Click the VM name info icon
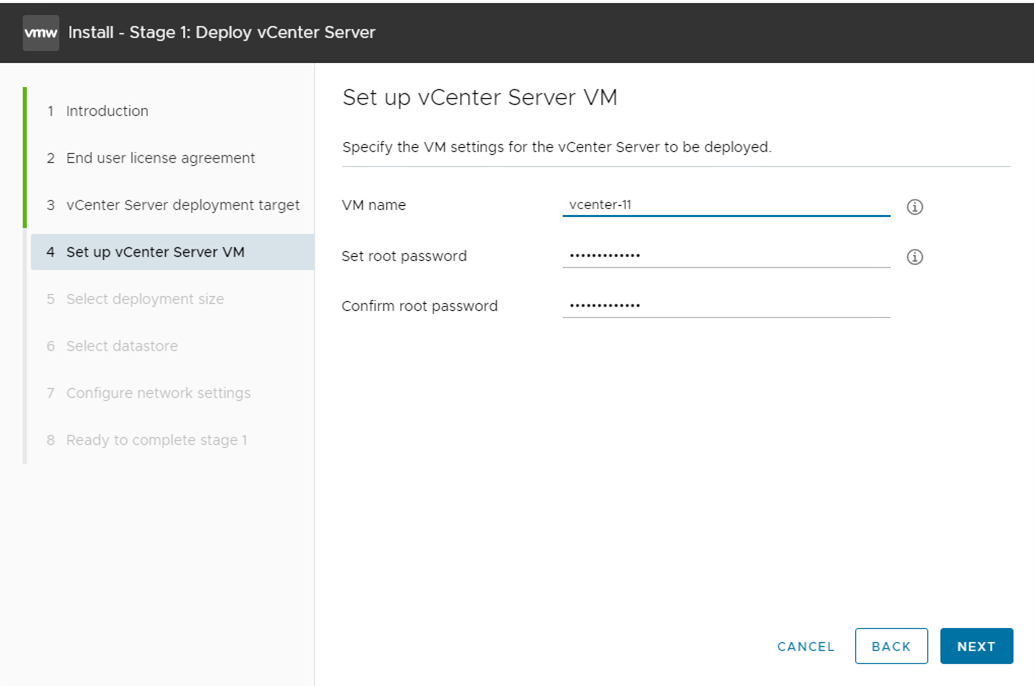 [914, 207]
